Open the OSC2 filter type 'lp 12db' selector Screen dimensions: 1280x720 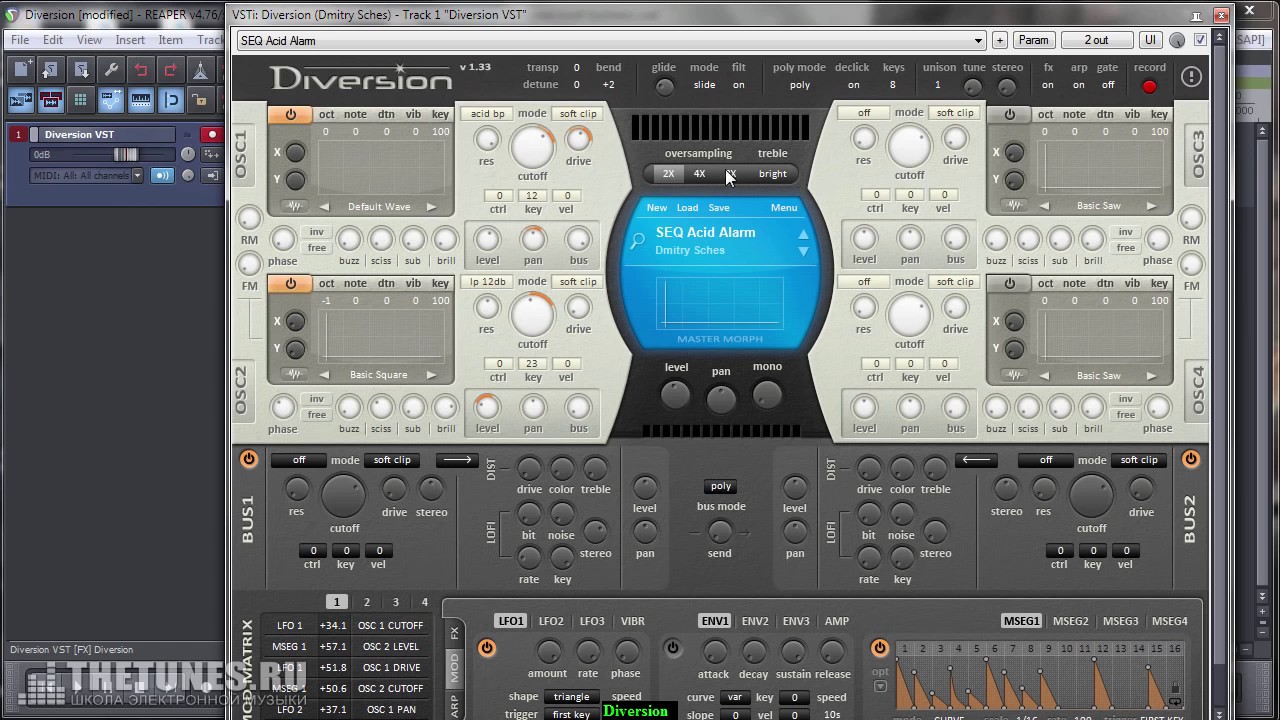click(x=488, y=282)
